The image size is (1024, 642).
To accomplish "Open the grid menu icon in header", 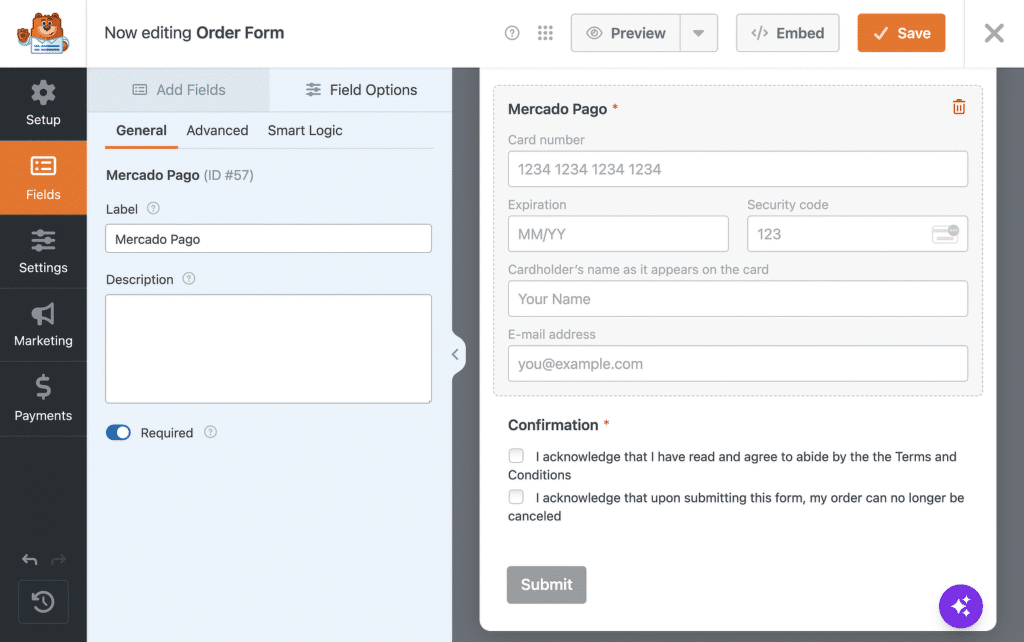I will pos(545,33).
